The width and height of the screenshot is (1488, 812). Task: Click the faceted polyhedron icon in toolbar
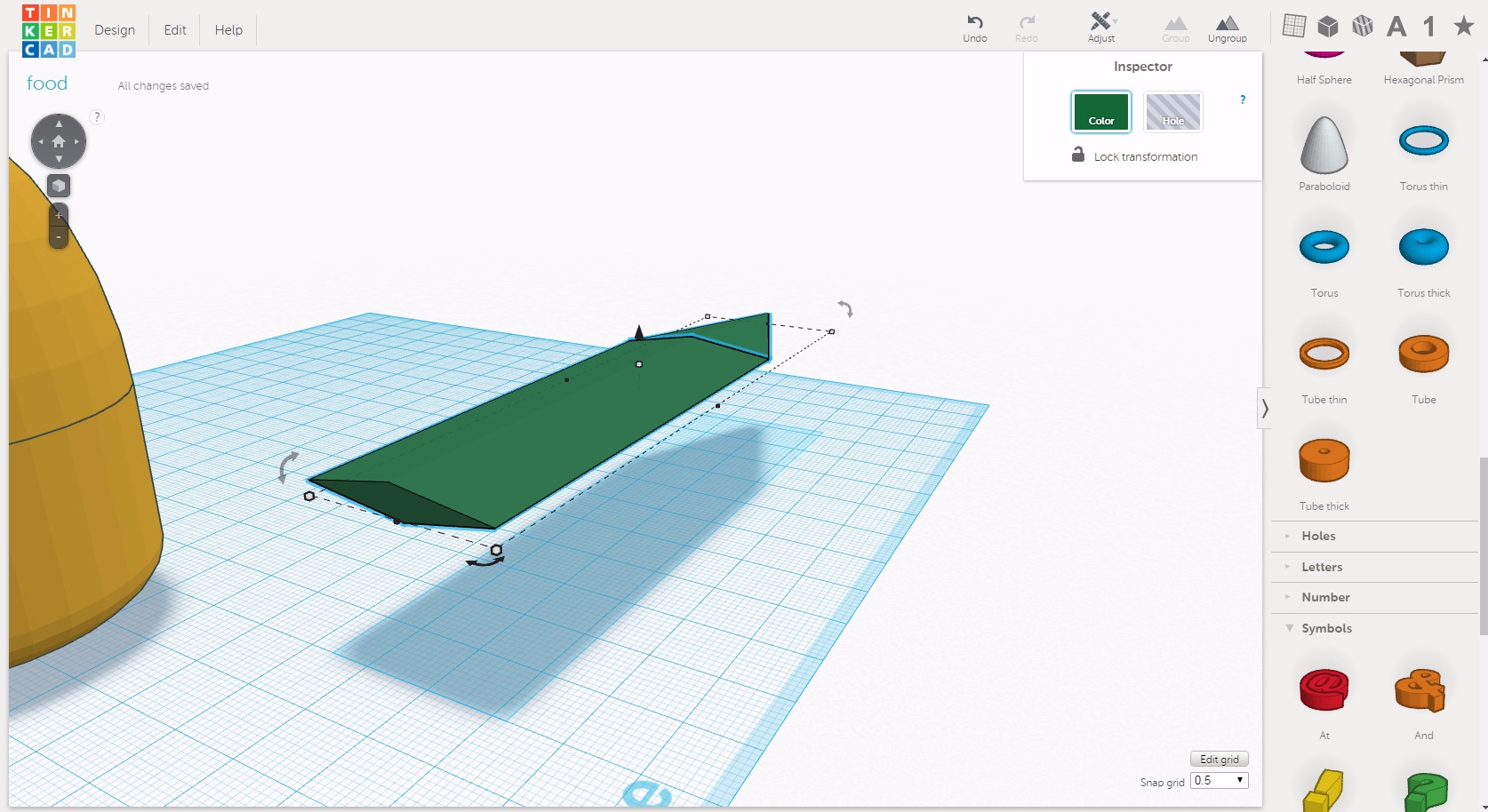(x=1363, y=27)
